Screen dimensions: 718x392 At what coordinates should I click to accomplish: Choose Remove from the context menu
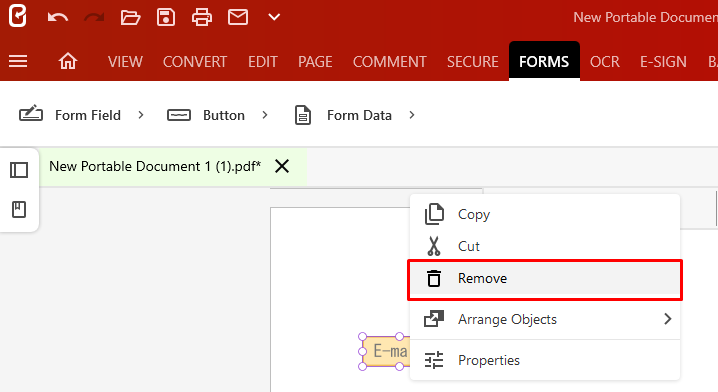(544, 278)
